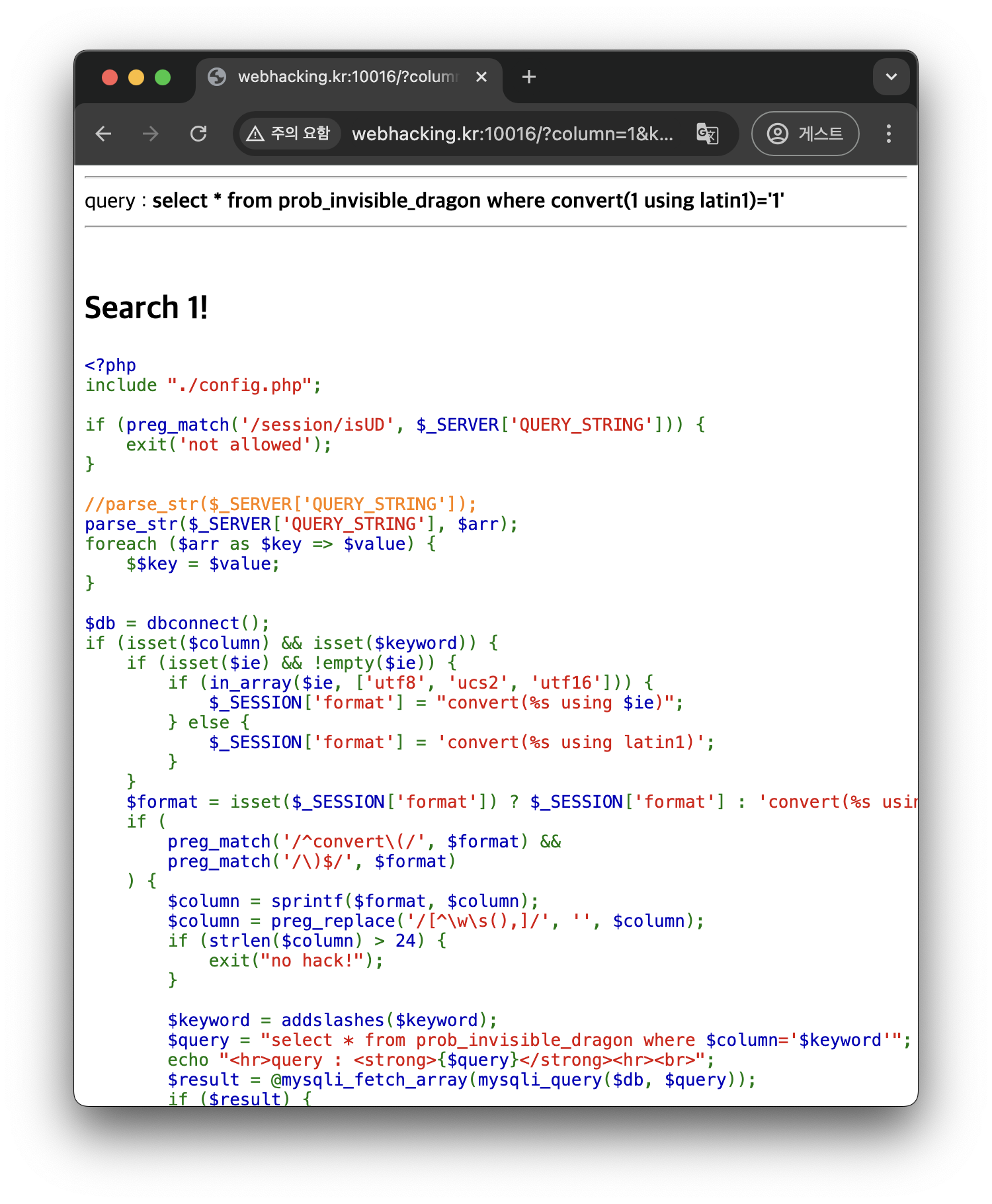Viewport: 992px width, 1204px height.
Task: Reload the current page
Action: click(198, 134)
